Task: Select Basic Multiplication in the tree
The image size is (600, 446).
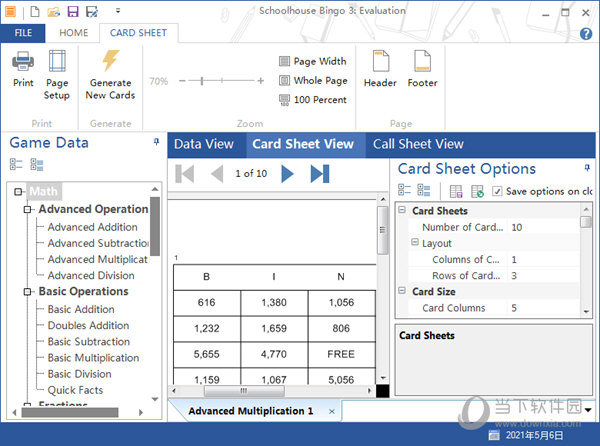Action: pyautogui.click(x=93, y=358)
